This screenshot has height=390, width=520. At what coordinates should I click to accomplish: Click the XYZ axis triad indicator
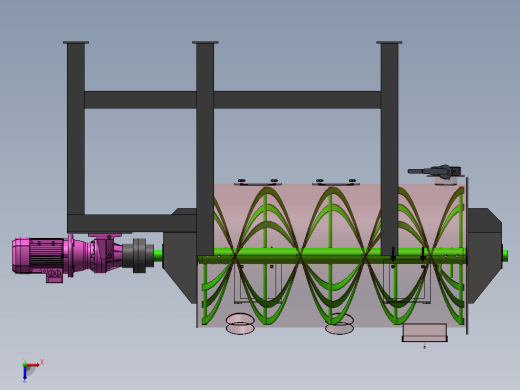pos(32,370)
